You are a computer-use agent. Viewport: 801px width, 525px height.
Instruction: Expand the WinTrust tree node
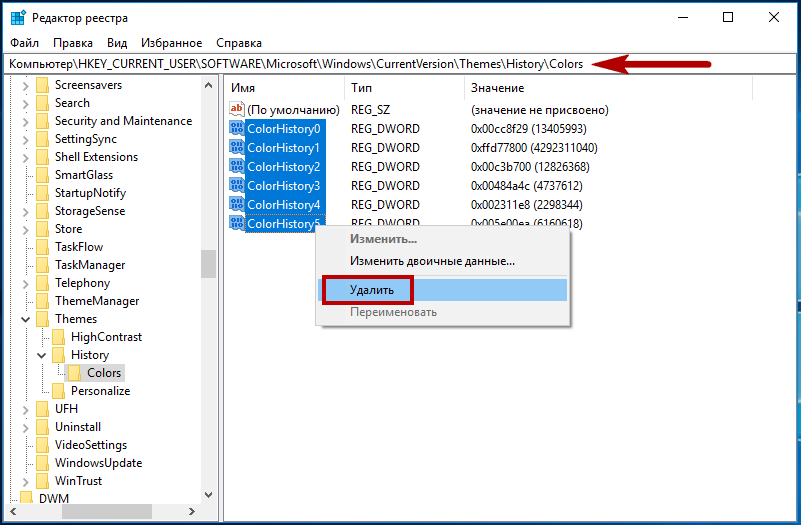tap(26, 481)
